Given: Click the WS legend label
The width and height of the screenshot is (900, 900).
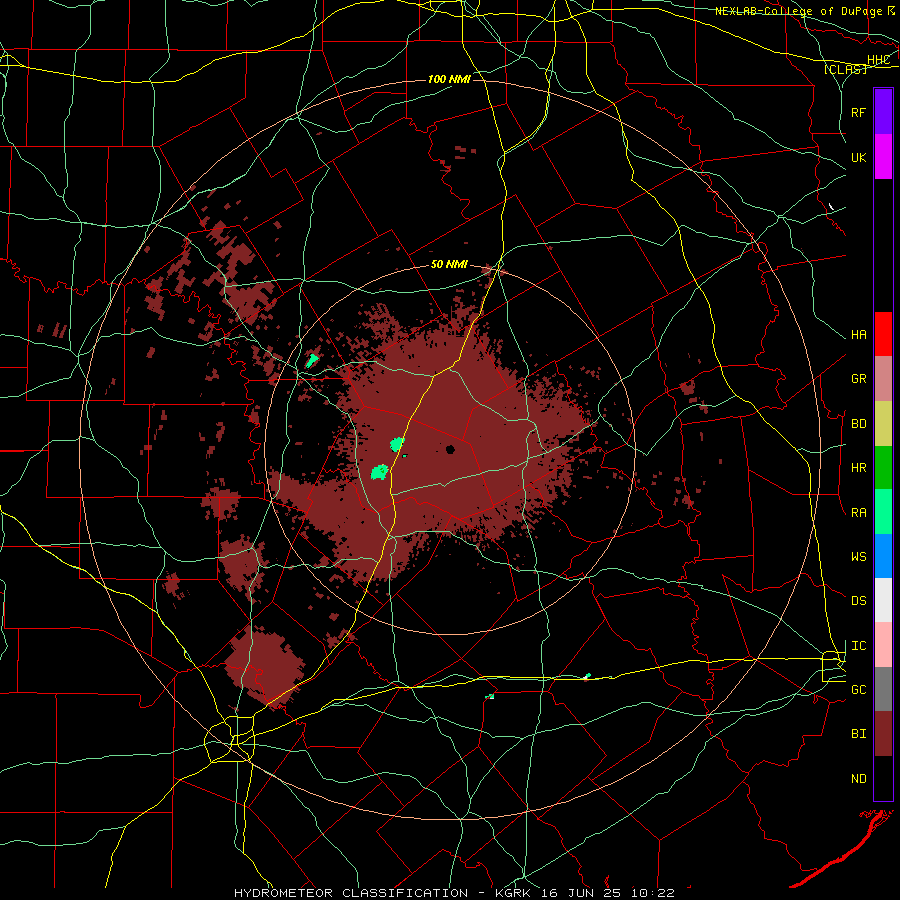Looking at the screenshot, I should click(x=858, y=556).
